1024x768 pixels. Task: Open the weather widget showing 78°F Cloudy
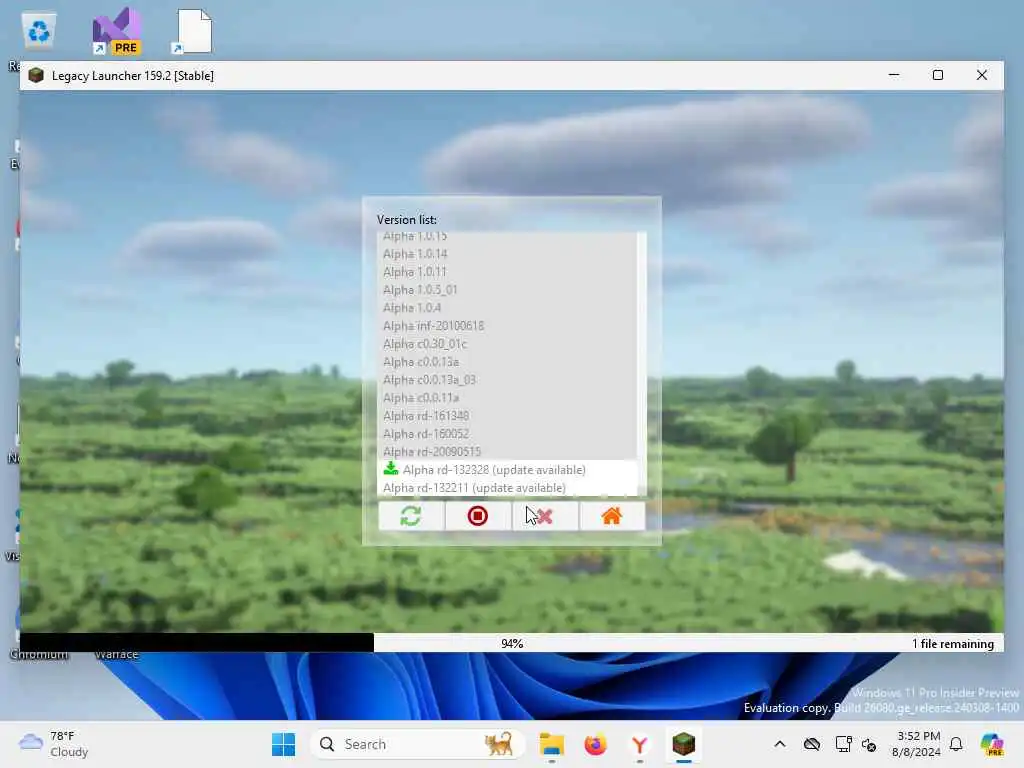[54, 744]
